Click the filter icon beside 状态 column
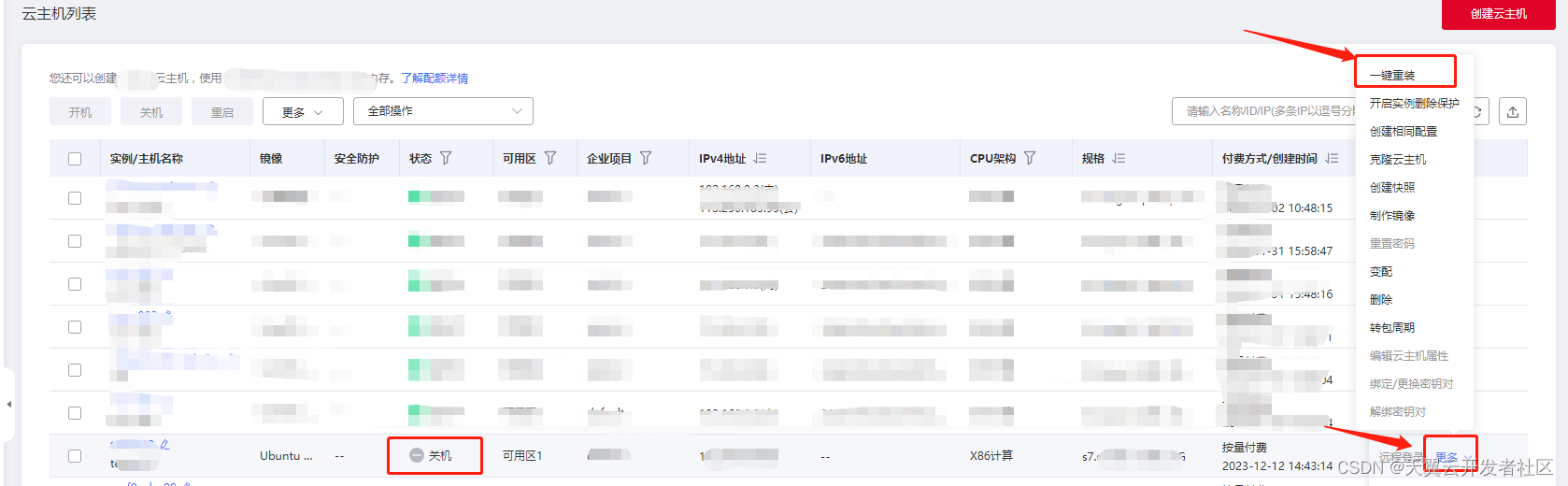1568x486 pixels. click(x=446, y=158)
